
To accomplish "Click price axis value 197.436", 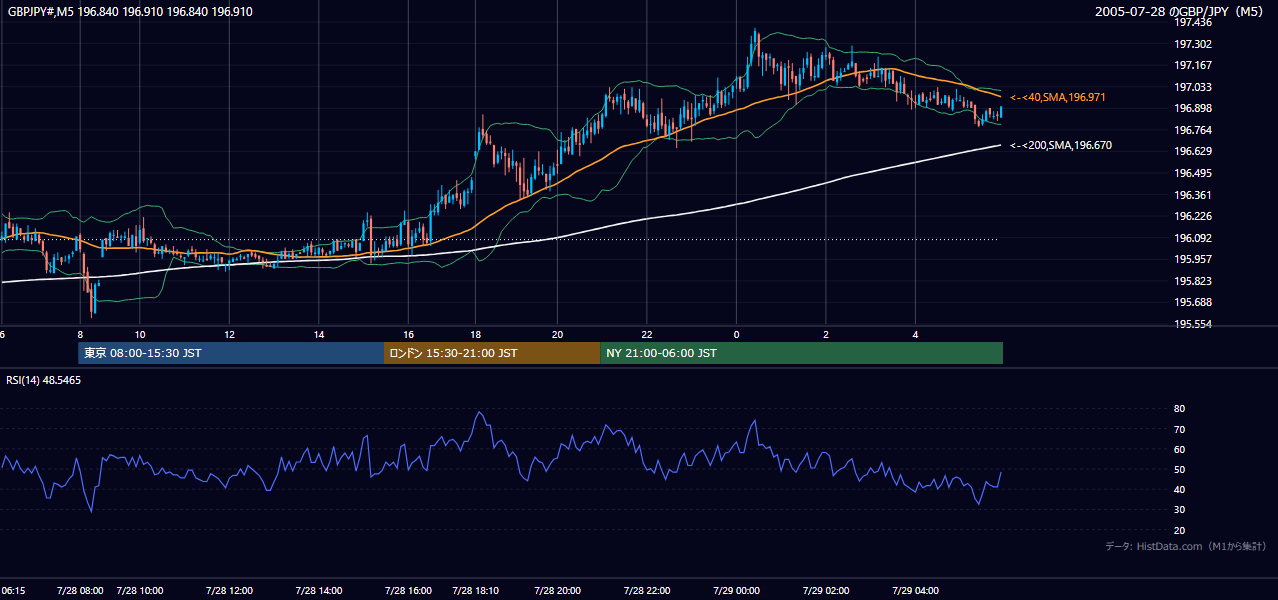I will coord(1193,22).
